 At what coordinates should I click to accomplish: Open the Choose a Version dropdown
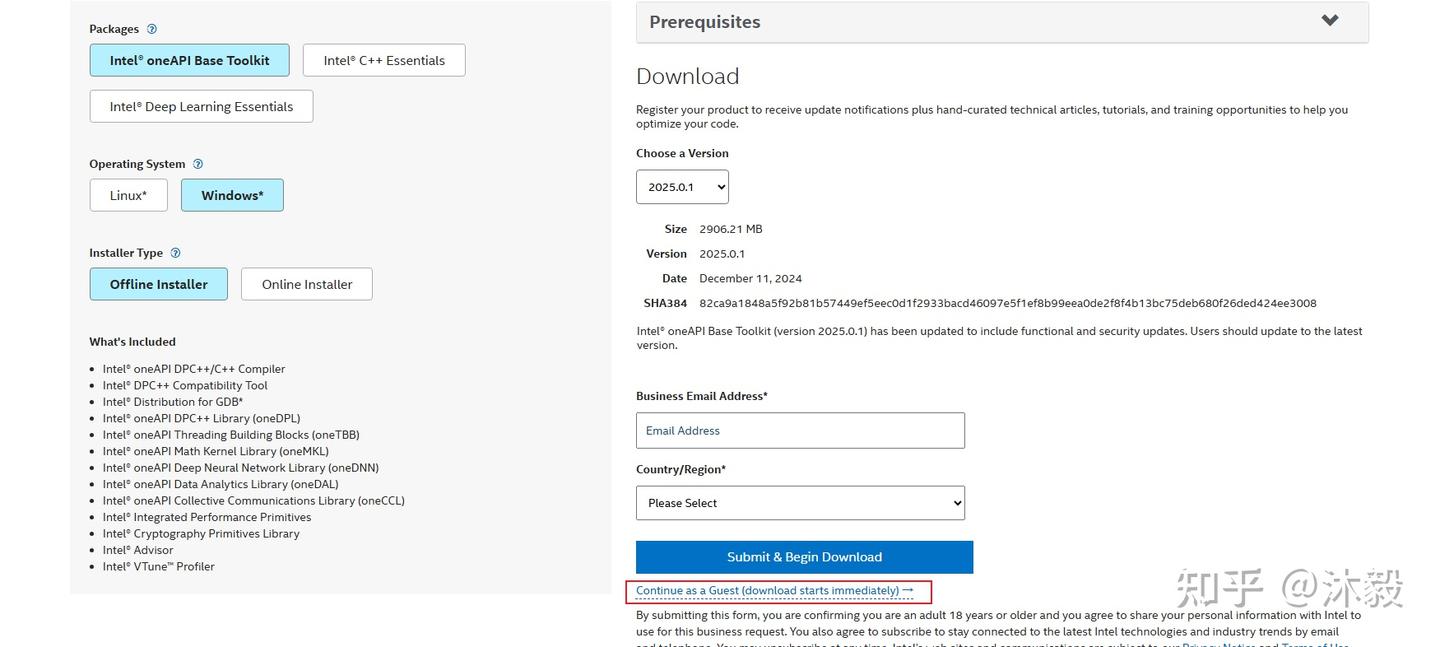(682, 187)
